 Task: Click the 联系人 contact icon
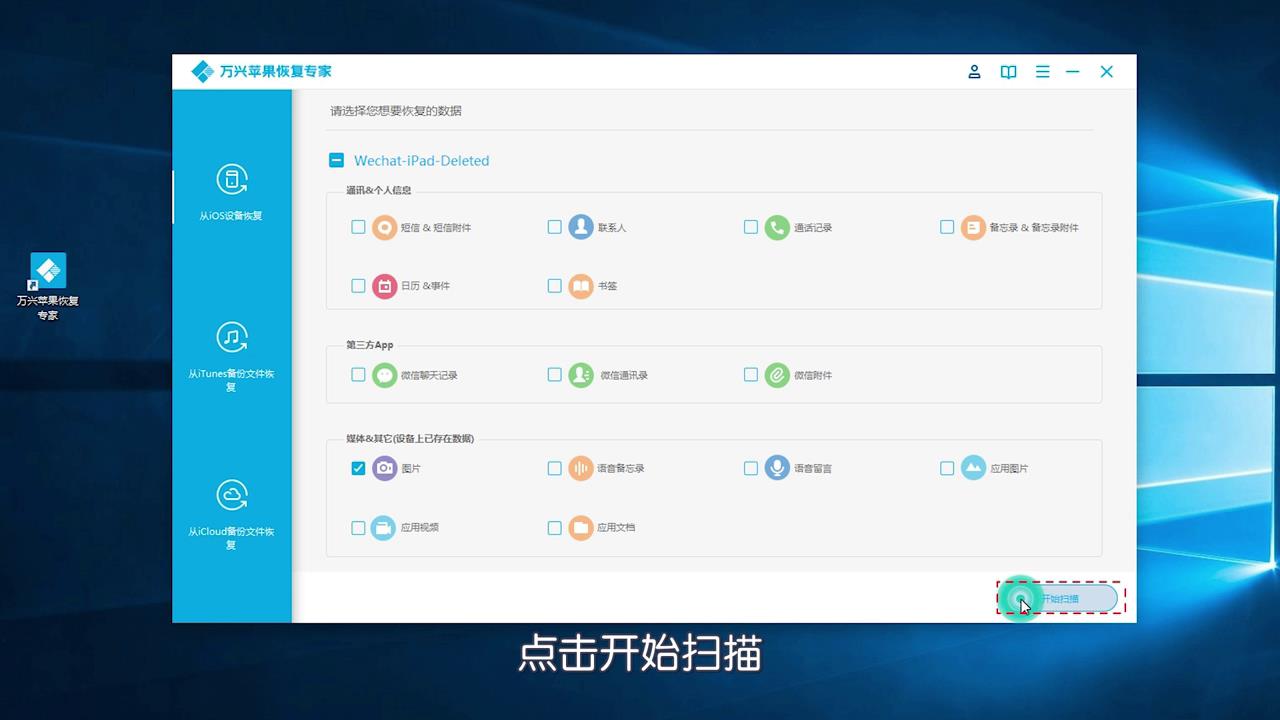point(581,227)
